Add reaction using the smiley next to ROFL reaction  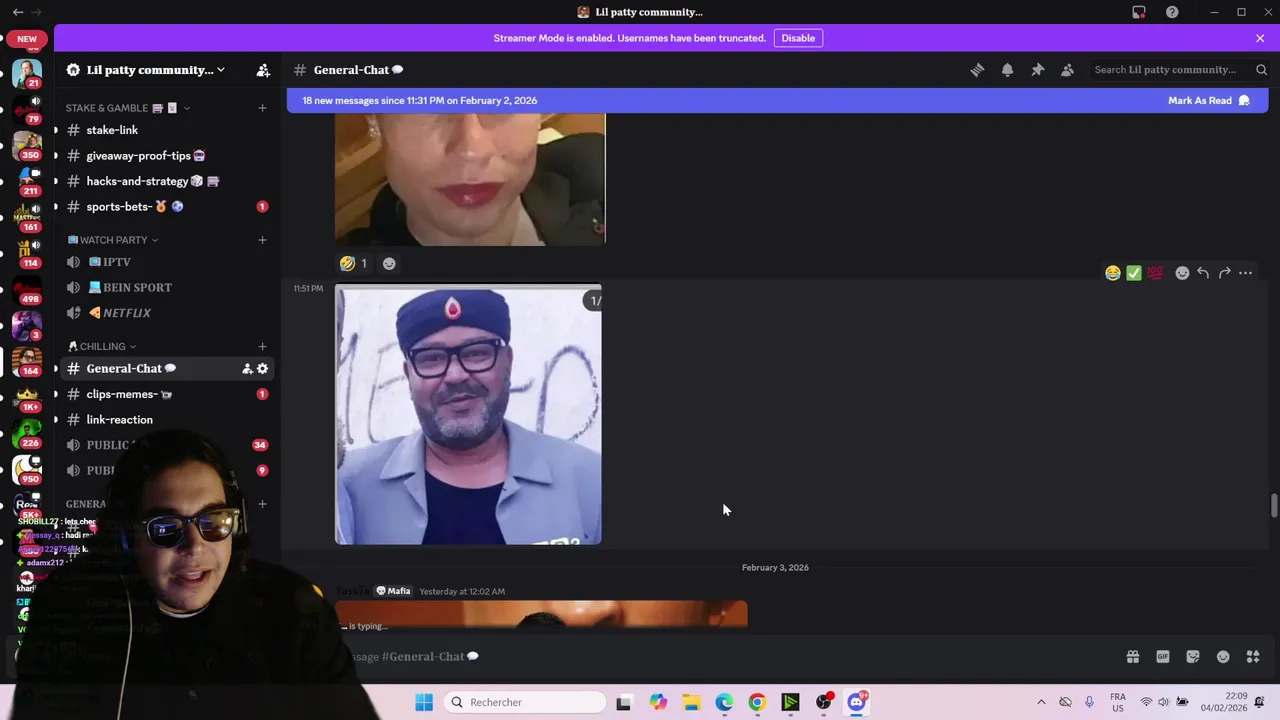389,264
